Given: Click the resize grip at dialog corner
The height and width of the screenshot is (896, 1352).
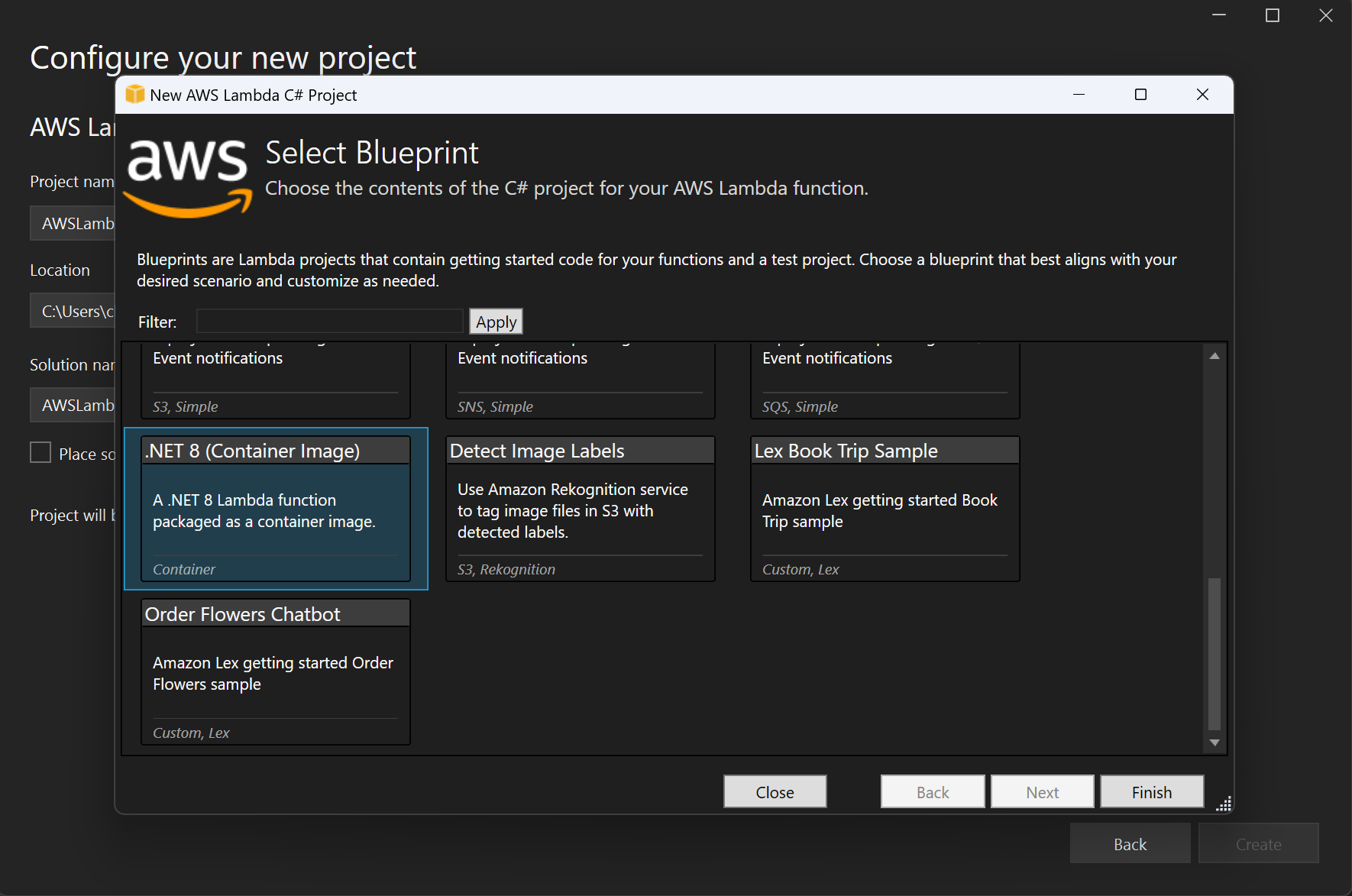Looking at the screenshot, I should (1223, 804).
